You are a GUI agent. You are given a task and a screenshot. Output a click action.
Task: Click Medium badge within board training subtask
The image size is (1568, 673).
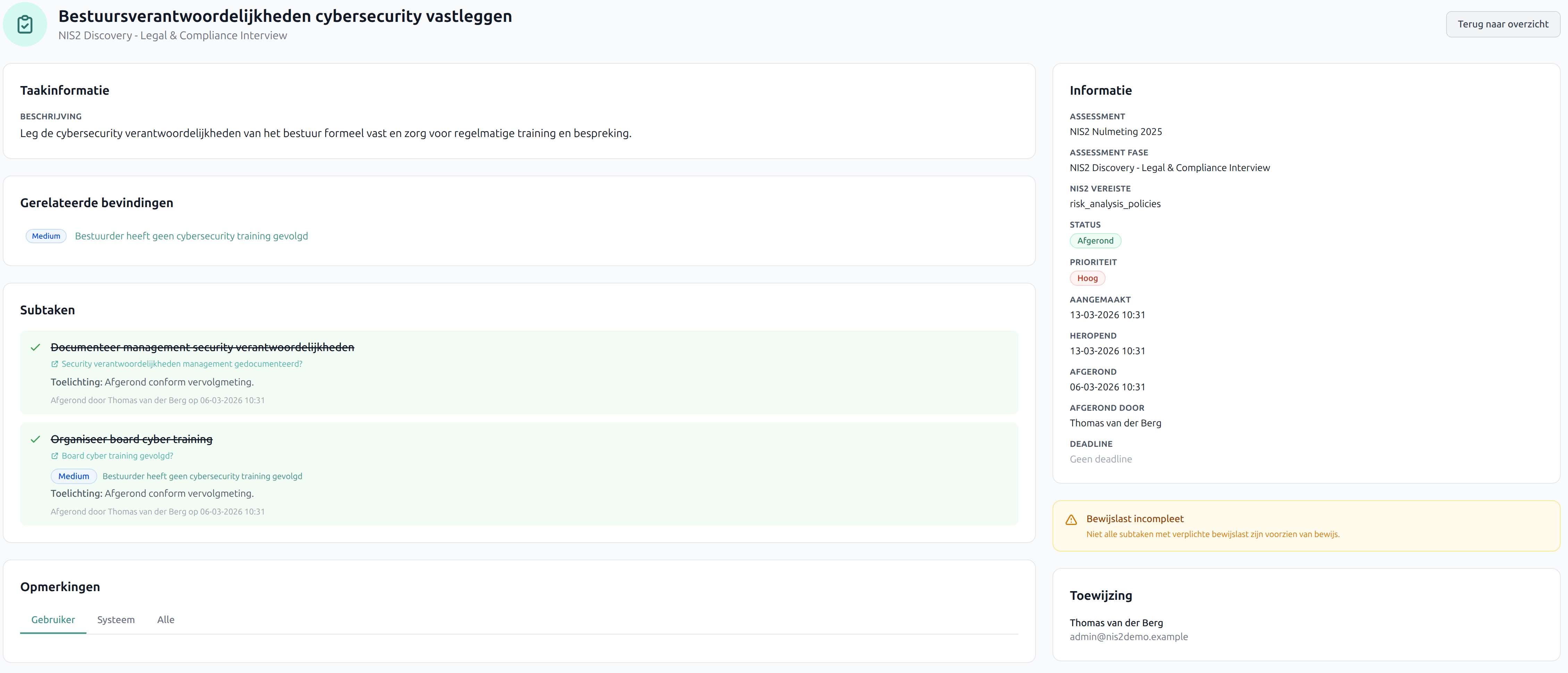pyautogui.click(x=74, y=476)
